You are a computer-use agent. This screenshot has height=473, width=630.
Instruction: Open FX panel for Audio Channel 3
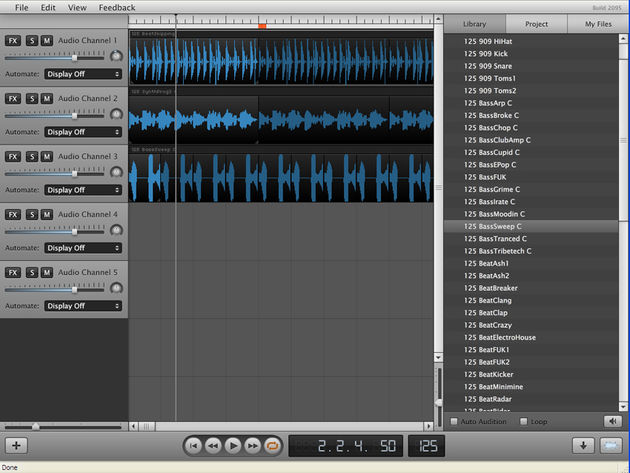[13, 156]
